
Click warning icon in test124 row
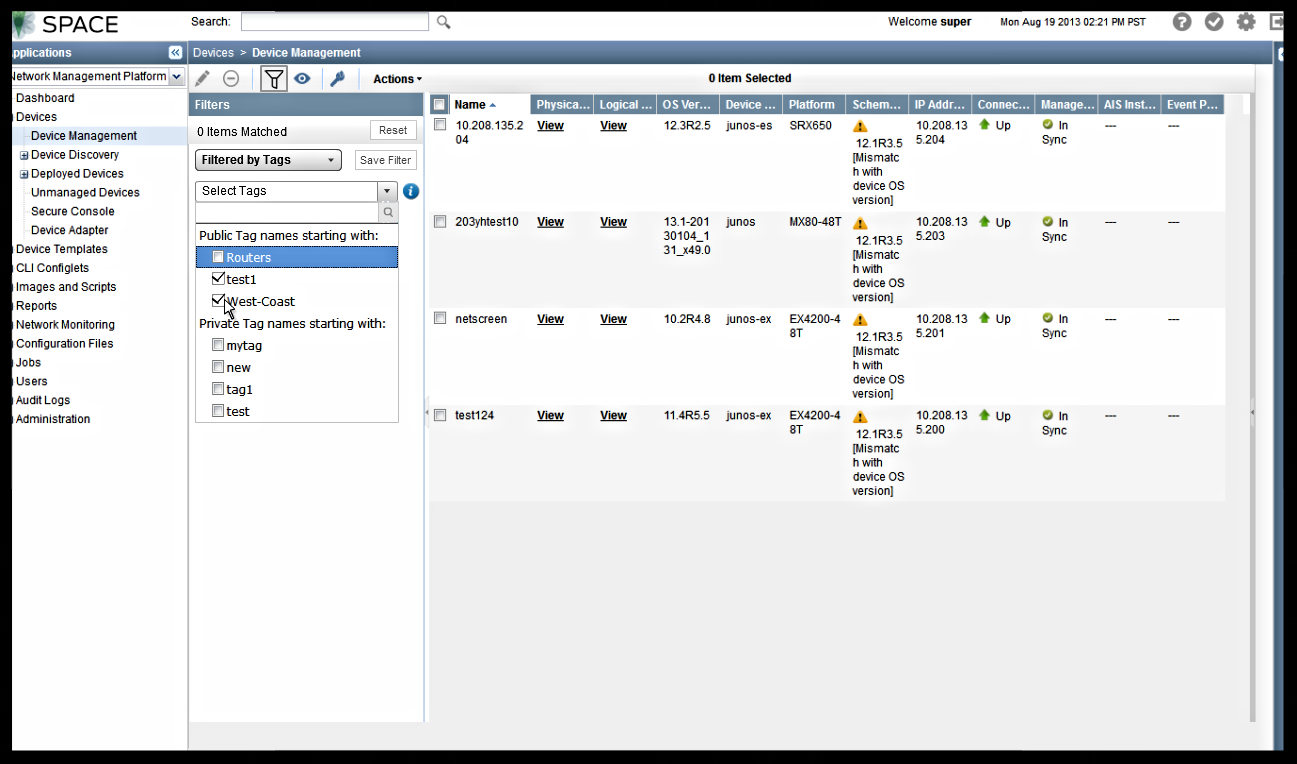tap(860, 416)
